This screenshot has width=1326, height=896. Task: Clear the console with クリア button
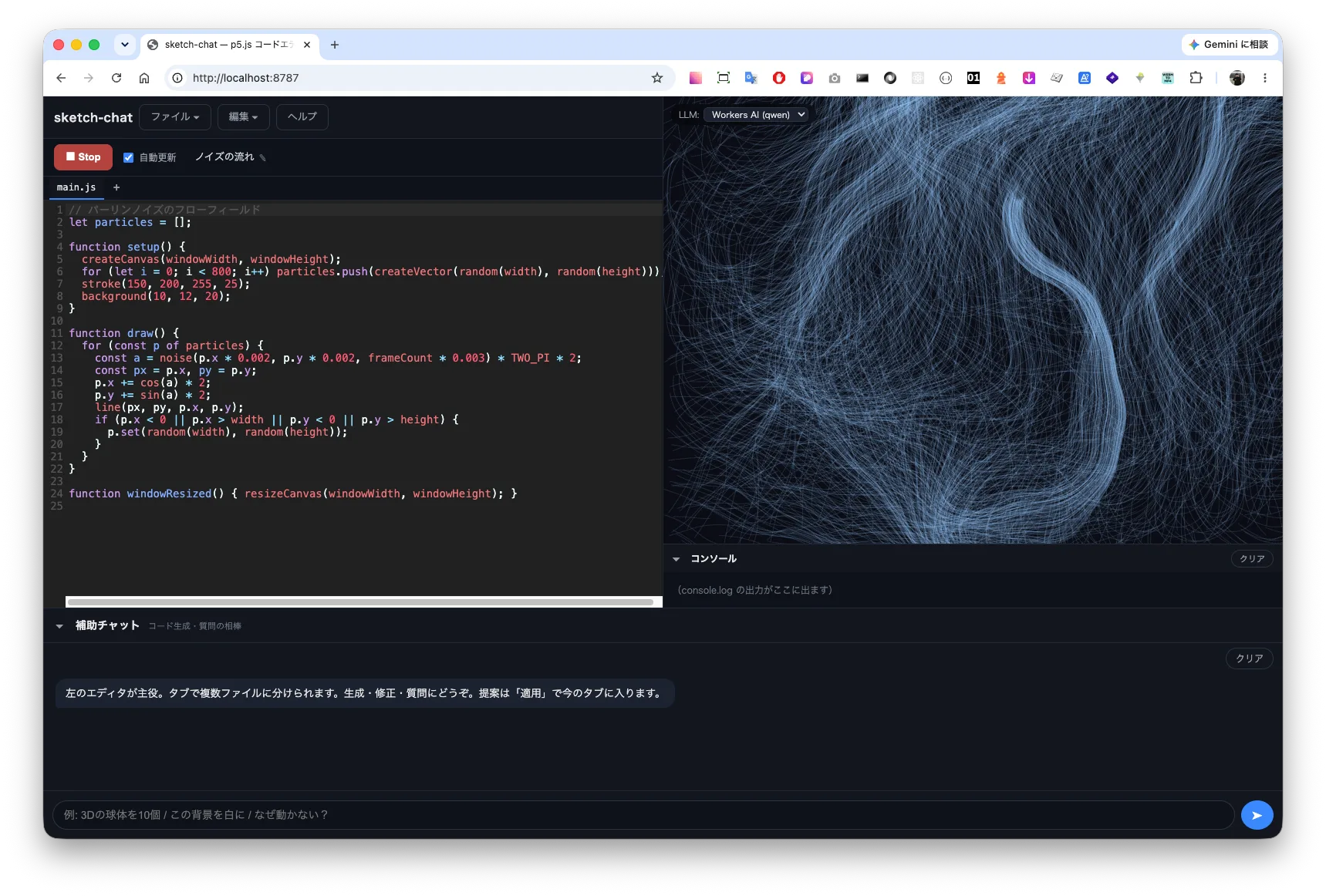point(1251,559)
